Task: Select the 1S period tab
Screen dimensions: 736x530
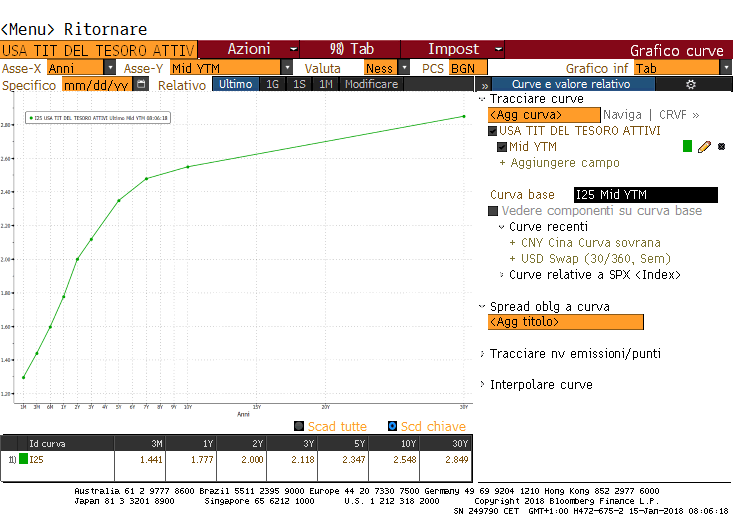Action: click(x=299, y=84)
